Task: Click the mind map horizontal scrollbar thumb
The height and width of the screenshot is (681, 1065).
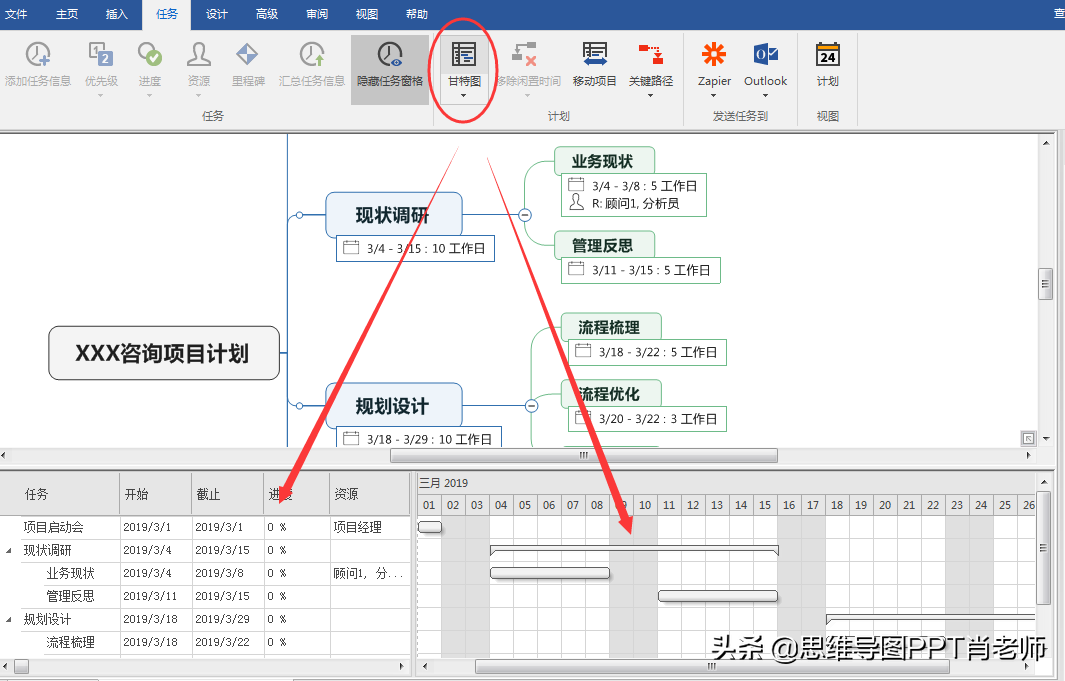Action: pos(583,456)
